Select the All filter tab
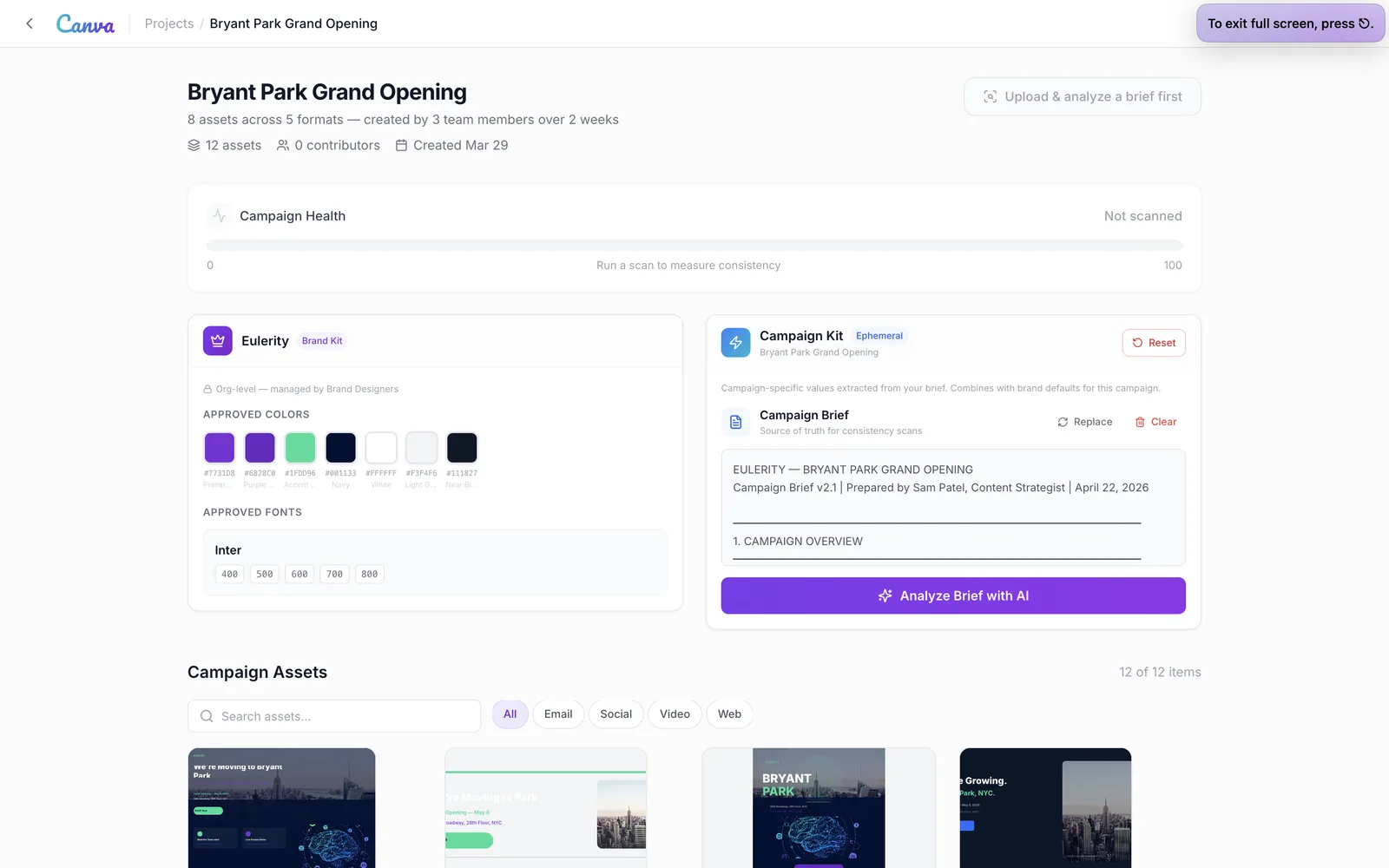The image size is (1389, 868). pyautogui.click(x=510, y=714)
